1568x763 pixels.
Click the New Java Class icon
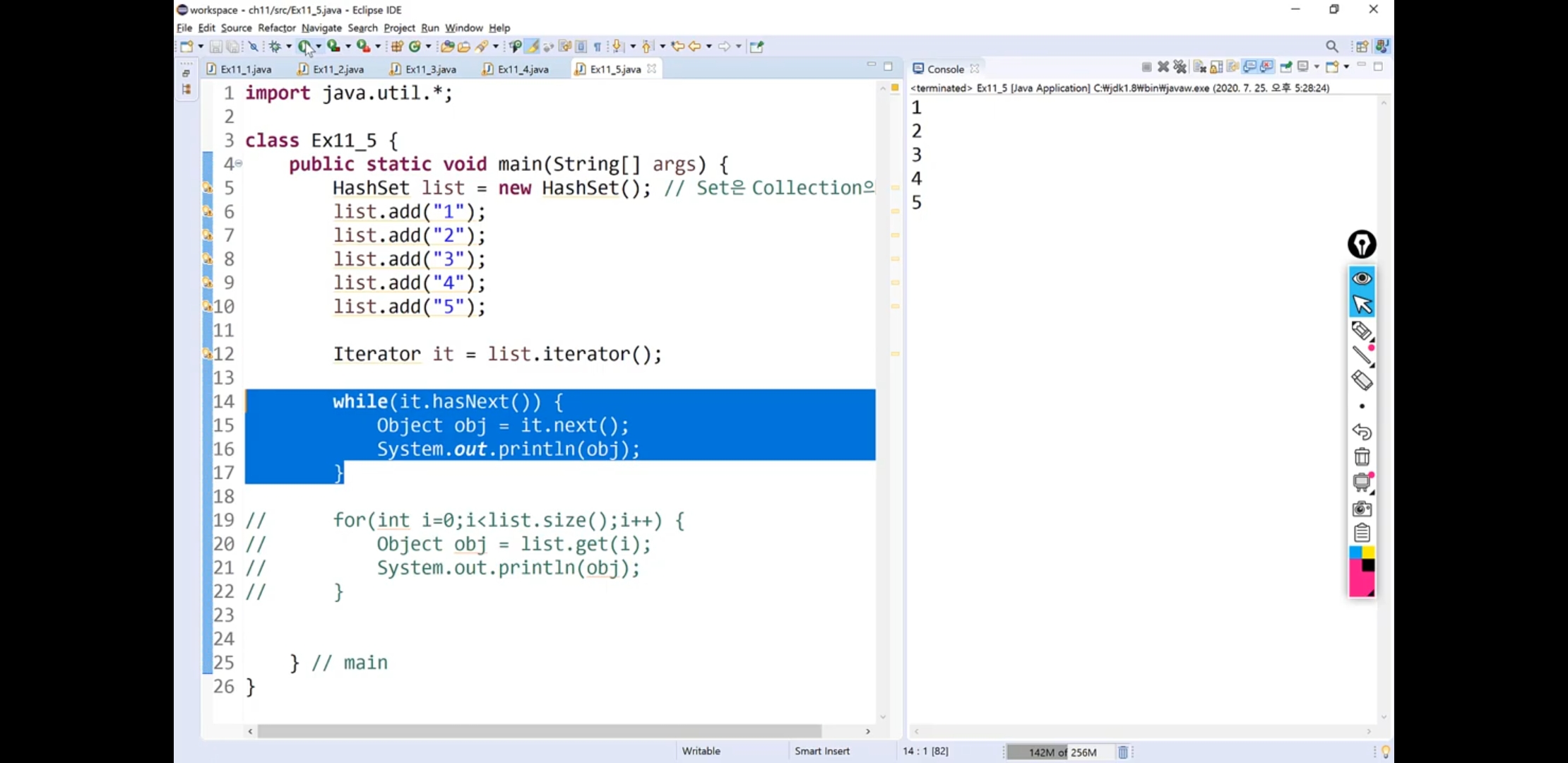(x=415, y=47)
